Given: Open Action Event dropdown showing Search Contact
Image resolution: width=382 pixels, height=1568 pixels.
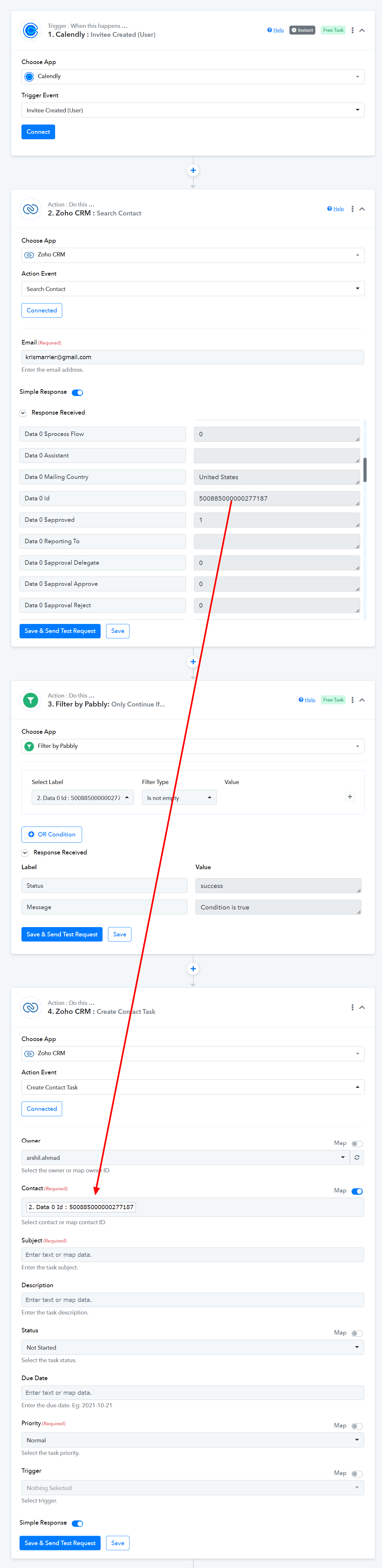Looking at the screenshot, I should point(193,289).
